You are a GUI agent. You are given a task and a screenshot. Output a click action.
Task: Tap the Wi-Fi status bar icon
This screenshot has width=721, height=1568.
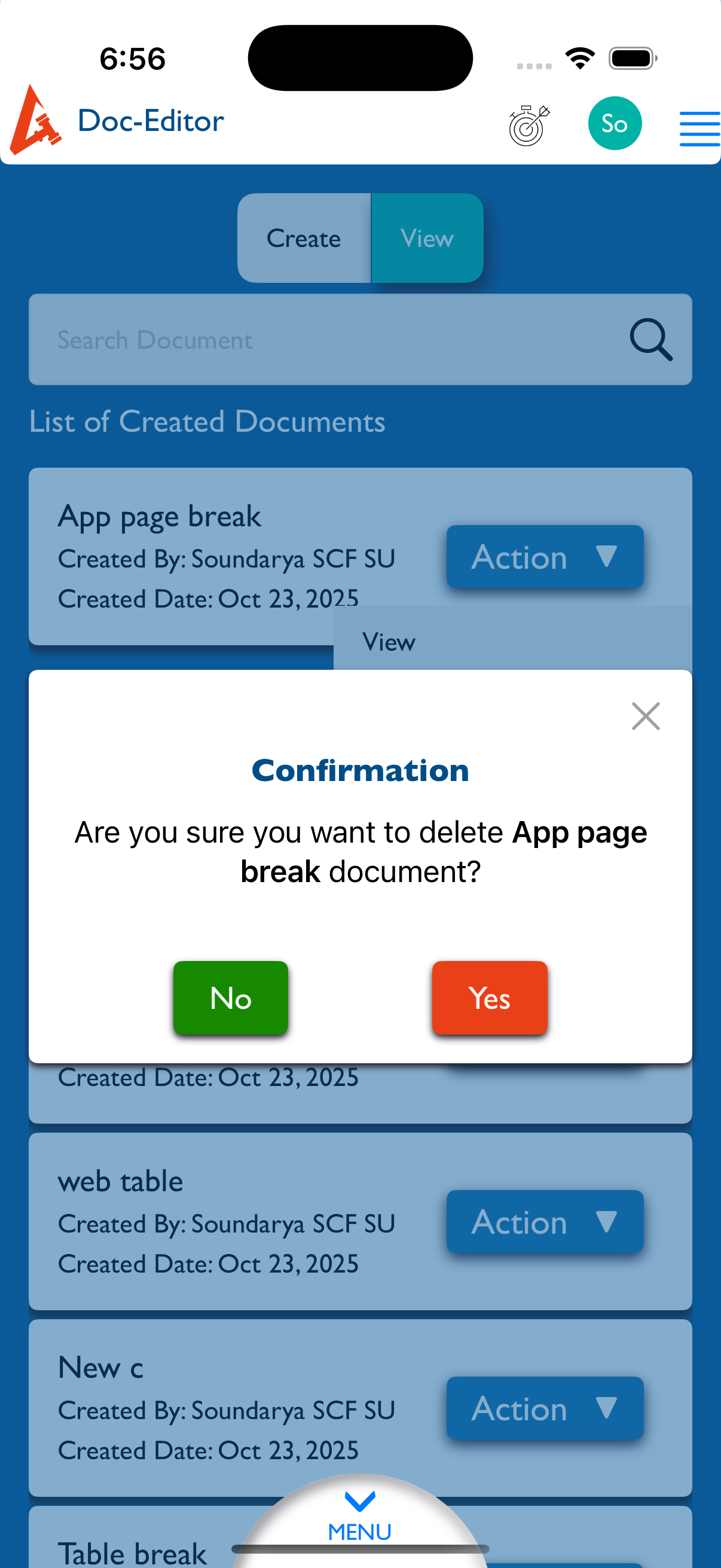[x=580, y=59]
